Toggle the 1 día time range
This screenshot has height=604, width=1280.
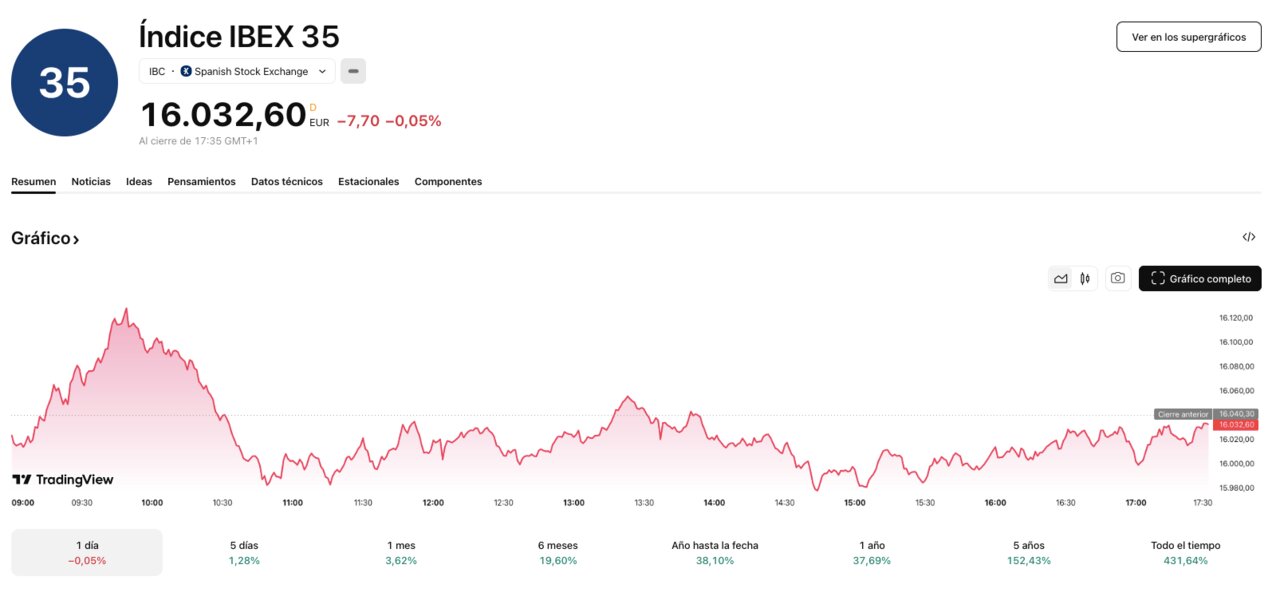(x=86, y=551)
